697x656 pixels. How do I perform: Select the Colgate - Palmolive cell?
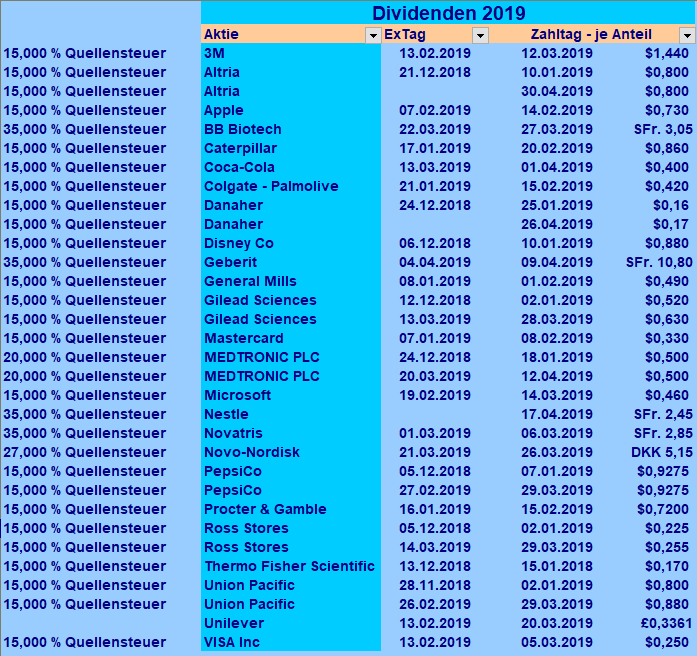(291, 186)
